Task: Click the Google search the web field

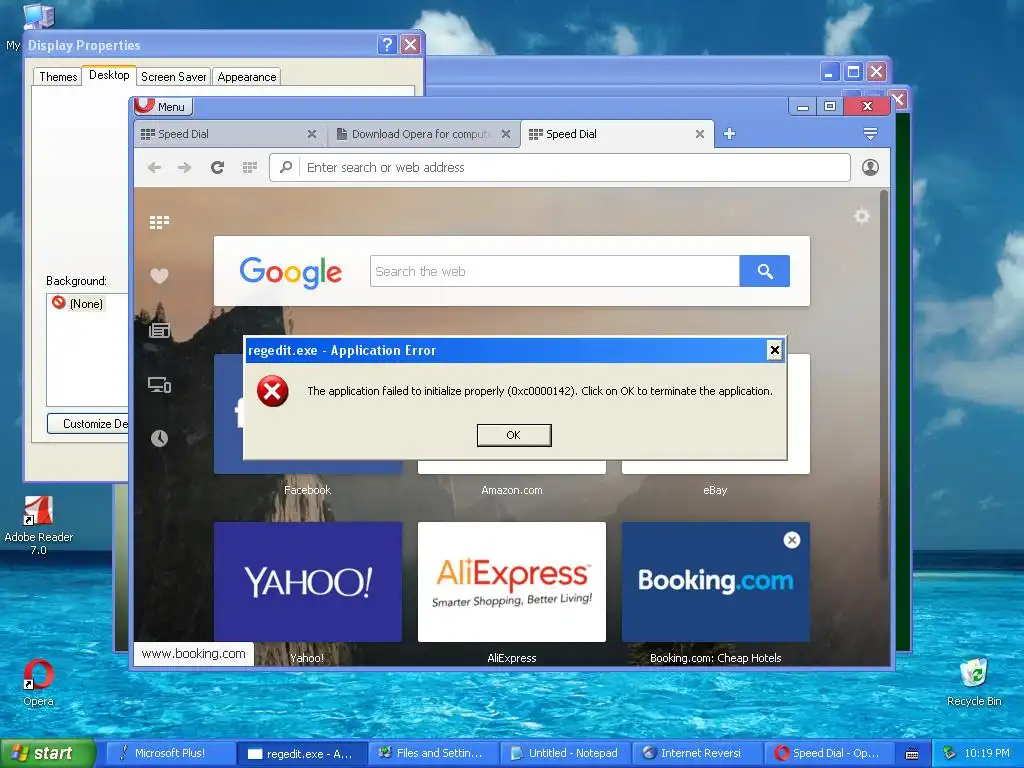Action: (x=554, y=271)
